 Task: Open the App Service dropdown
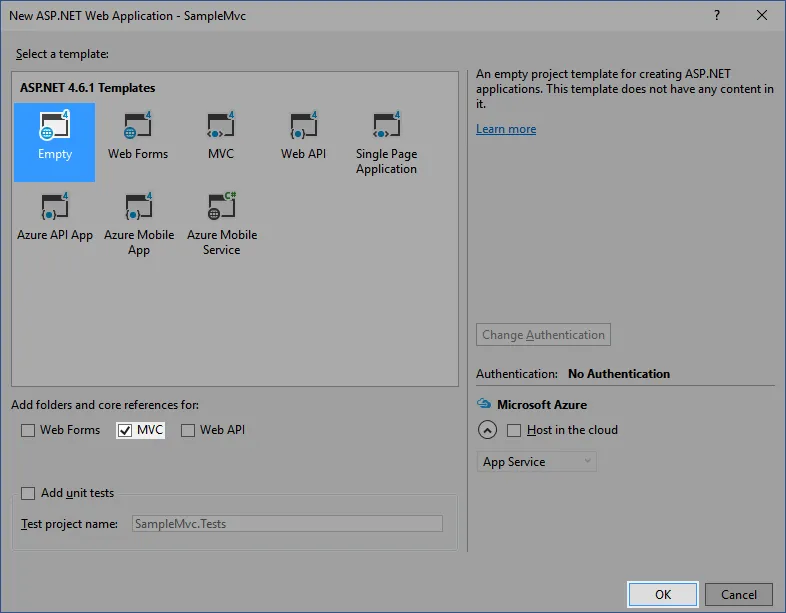536,462
